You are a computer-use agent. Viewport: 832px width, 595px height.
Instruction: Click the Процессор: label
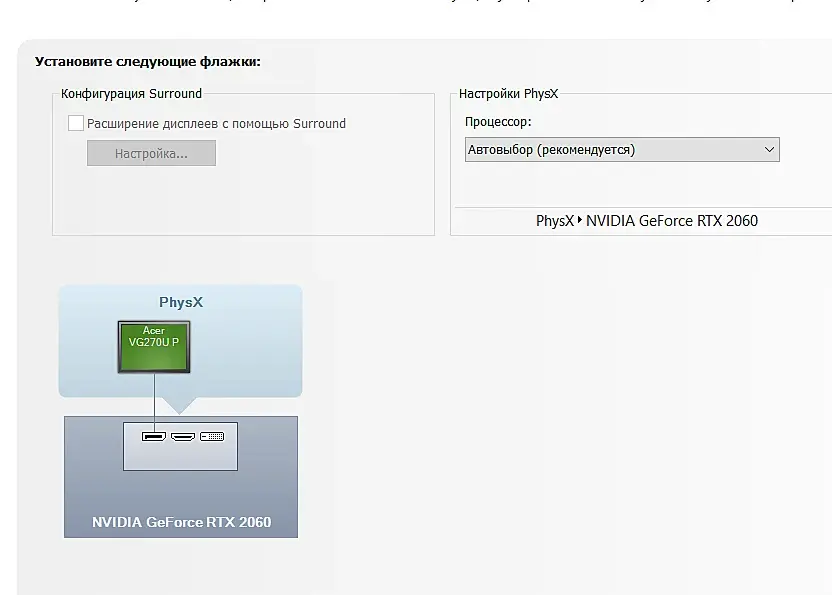click(x=498, y=122)
